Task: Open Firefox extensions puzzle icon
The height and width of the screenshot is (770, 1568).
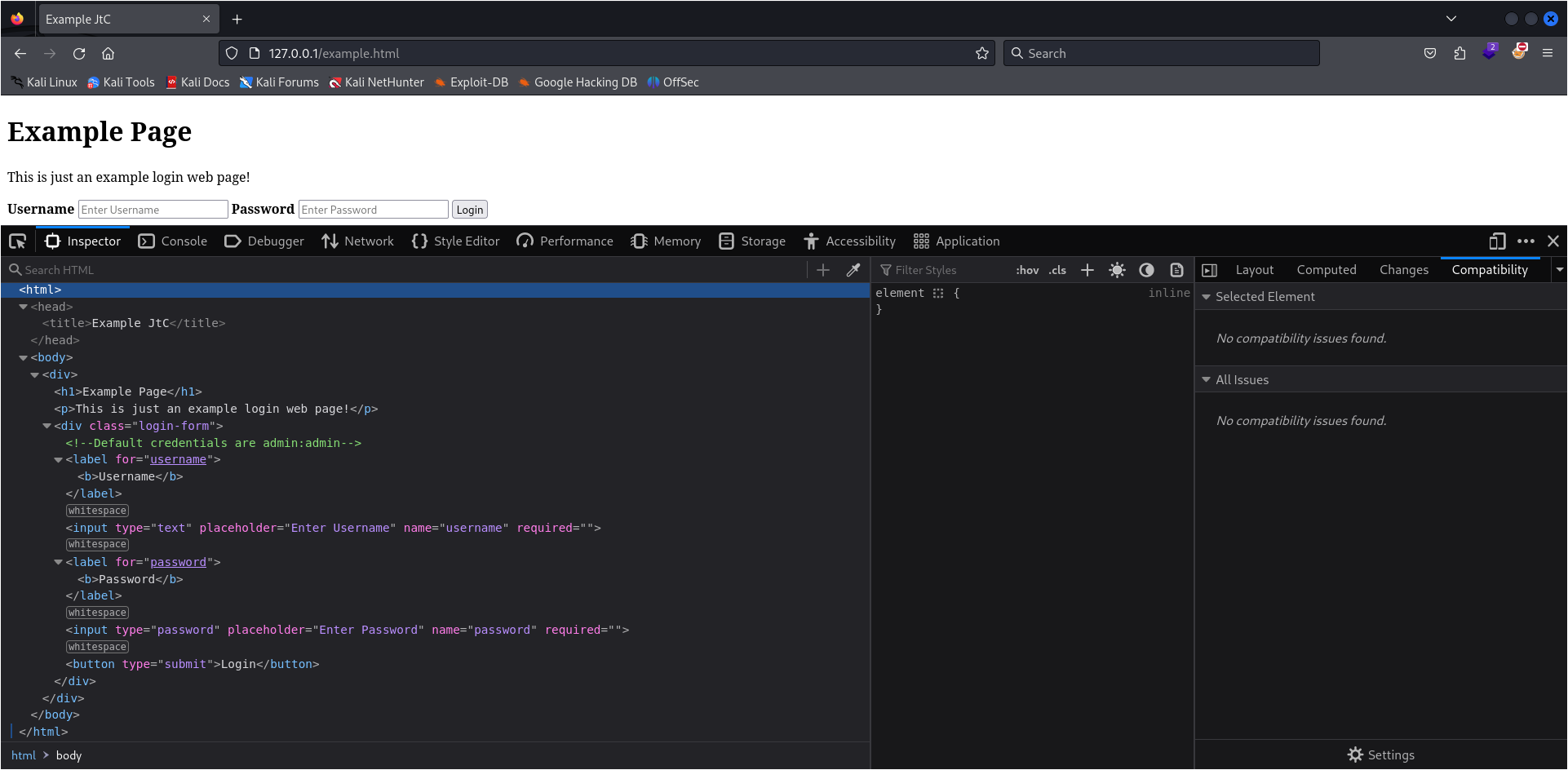Action: [x=1459, y=54]
